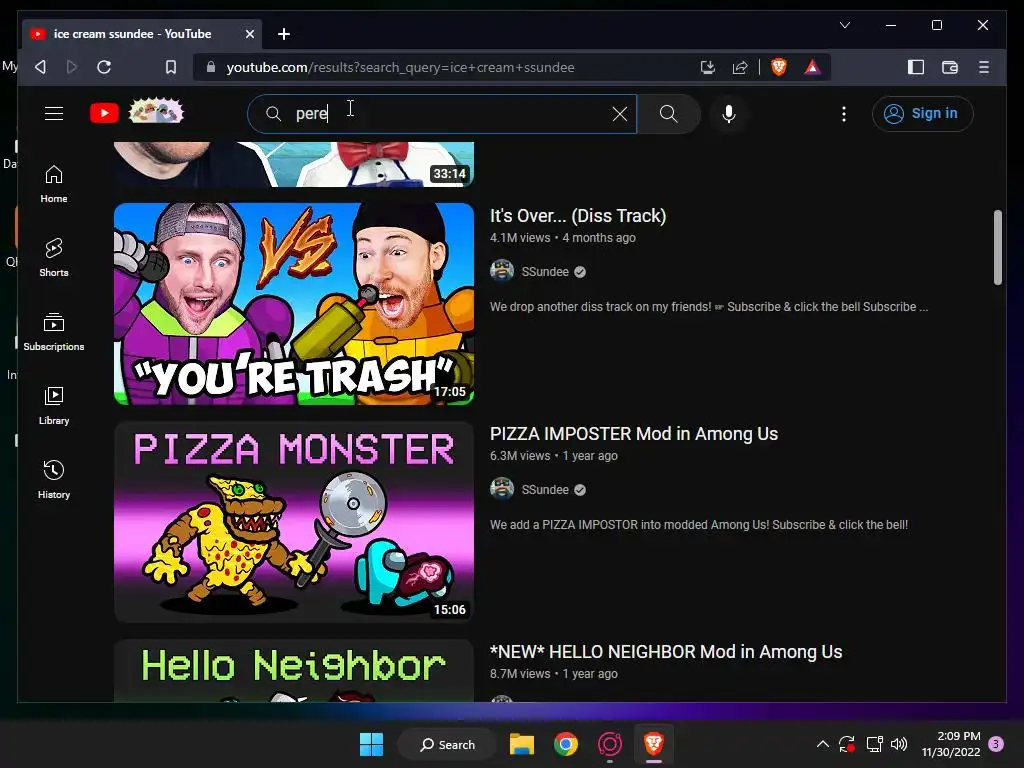This screenshot has width=1024, height=768.
Task: Open the 33:14 video thumbnail
Action: (x=294, y=164)
